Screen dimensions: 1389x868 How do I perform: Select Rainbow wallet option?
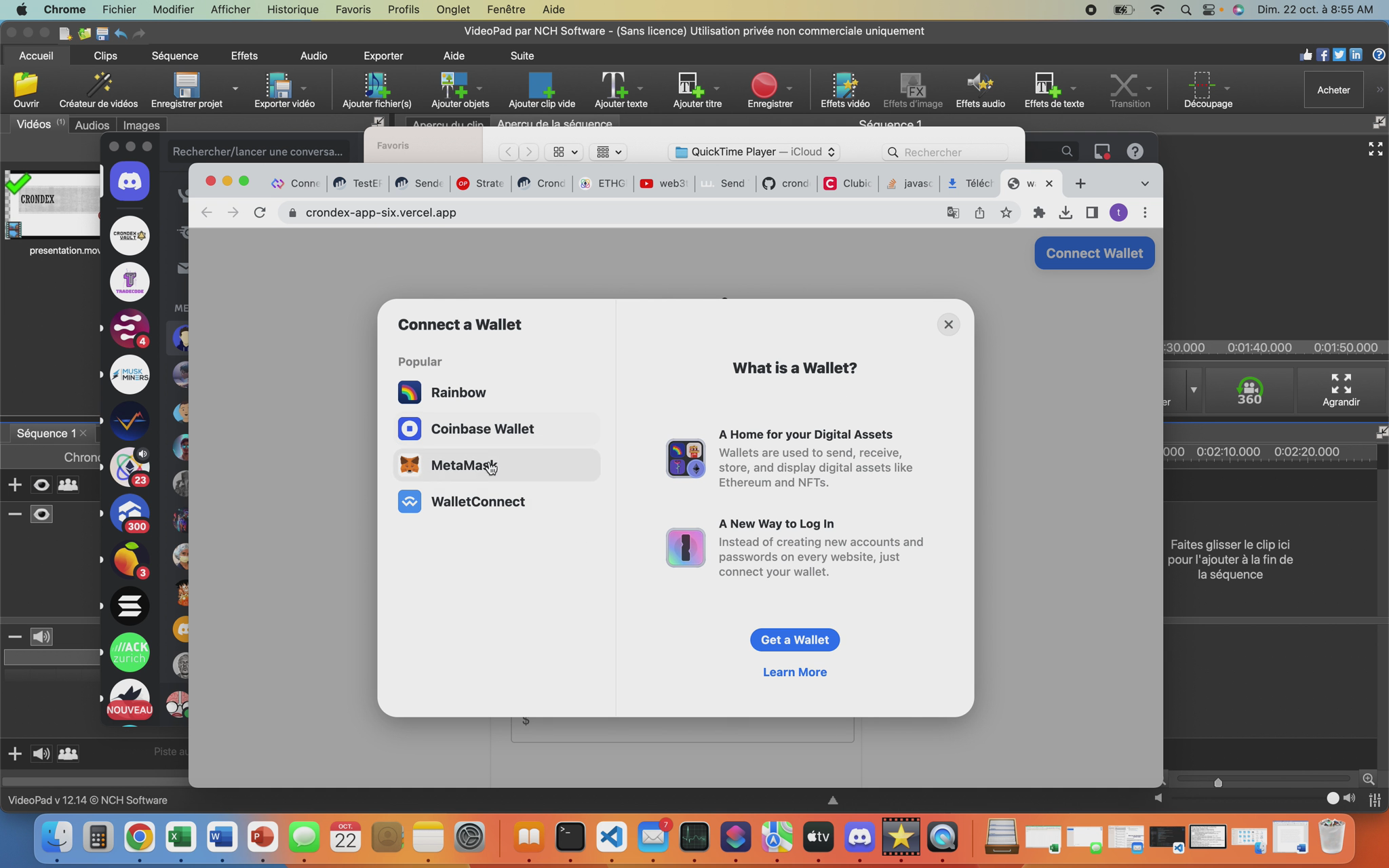tap(496, 393)
